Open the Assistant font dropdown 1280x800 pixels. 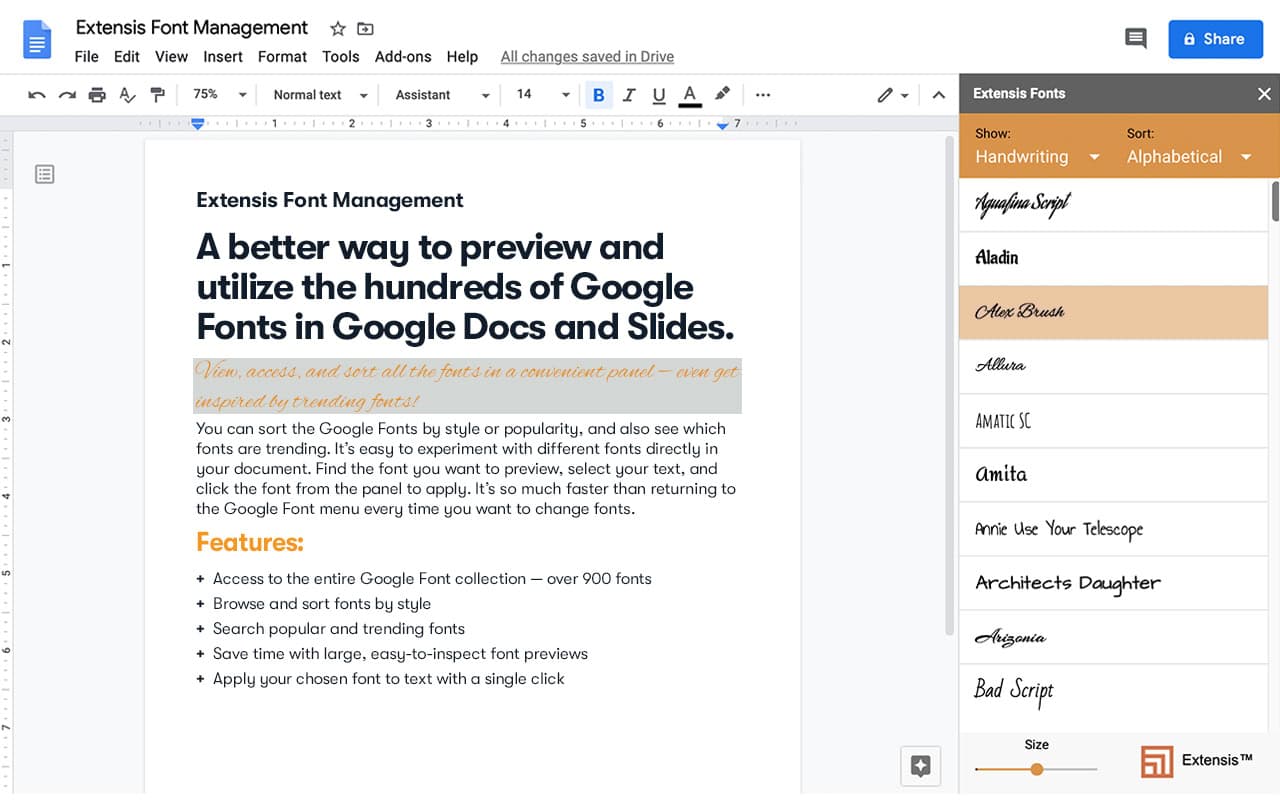[x=442, y=95]
